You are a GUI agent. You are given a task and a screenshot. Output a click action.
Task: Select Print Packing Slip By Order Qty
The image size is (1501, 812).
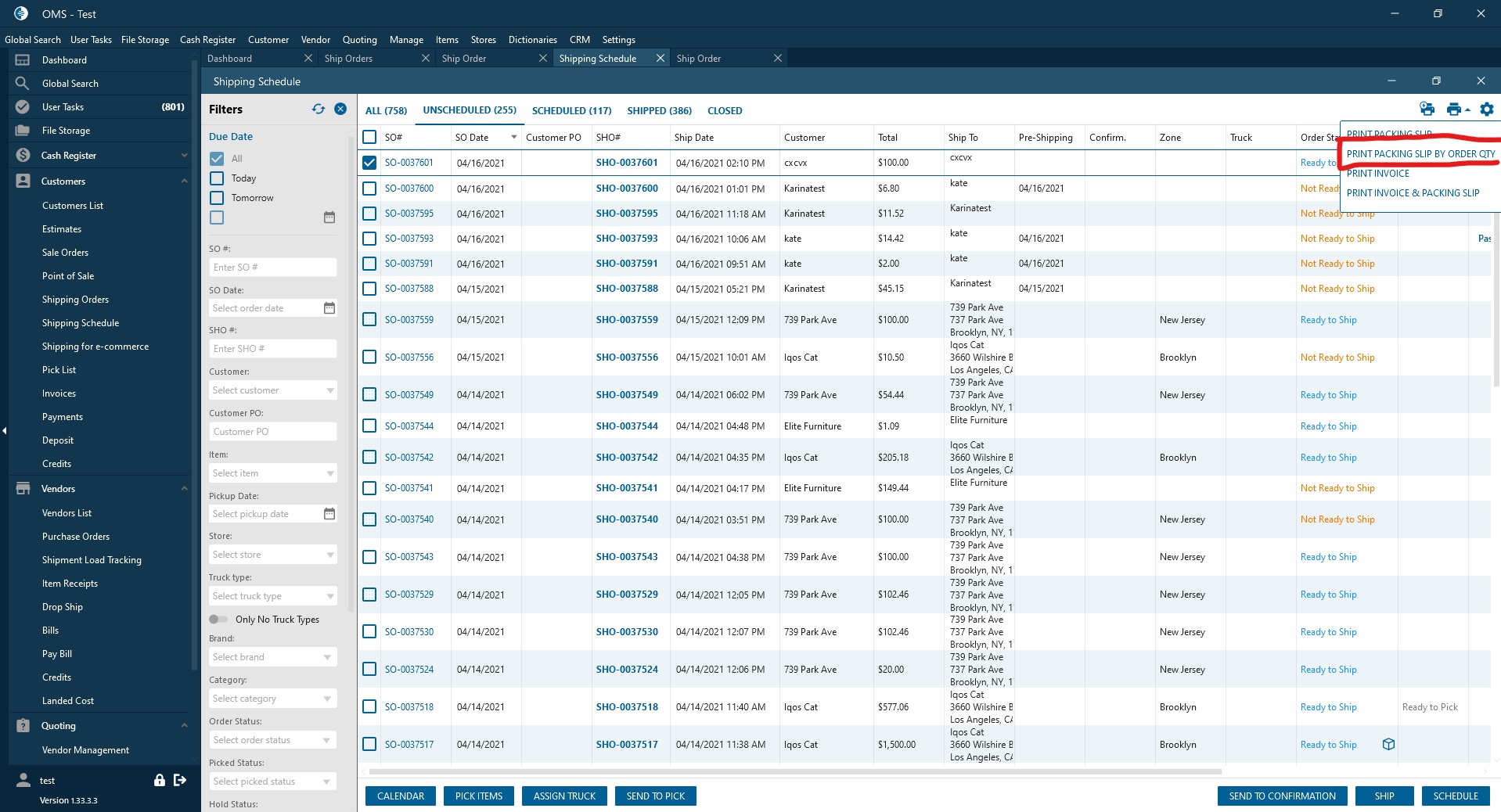[1420, 154]
